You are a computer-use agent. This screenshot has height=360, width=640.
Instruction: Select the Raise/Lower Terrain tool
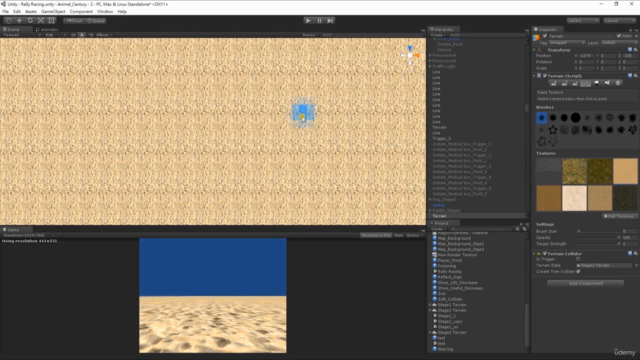pyautogui.click(x=553, y=83)
